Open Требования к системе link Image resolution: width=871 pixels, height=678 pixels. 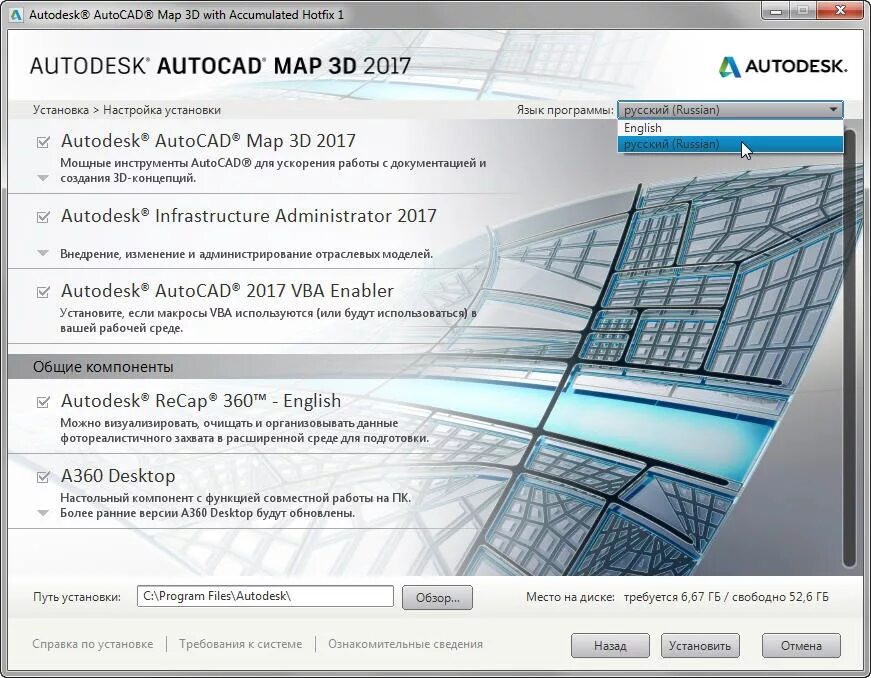241,644
